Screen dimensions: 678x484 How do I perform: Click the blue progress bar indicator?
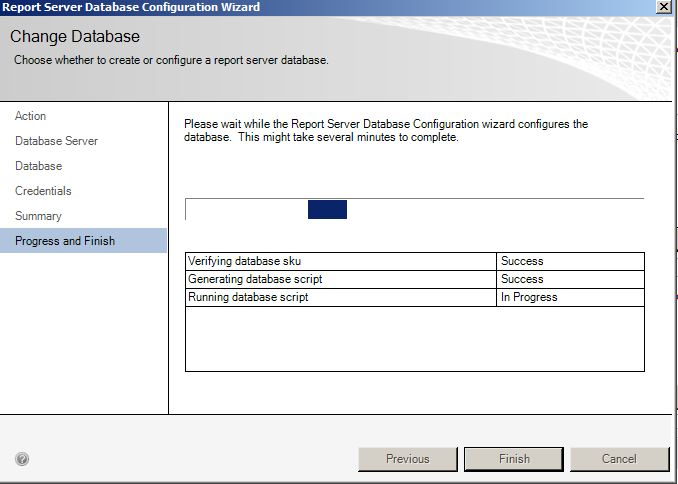pyautogui.click(x=327, y=209)
